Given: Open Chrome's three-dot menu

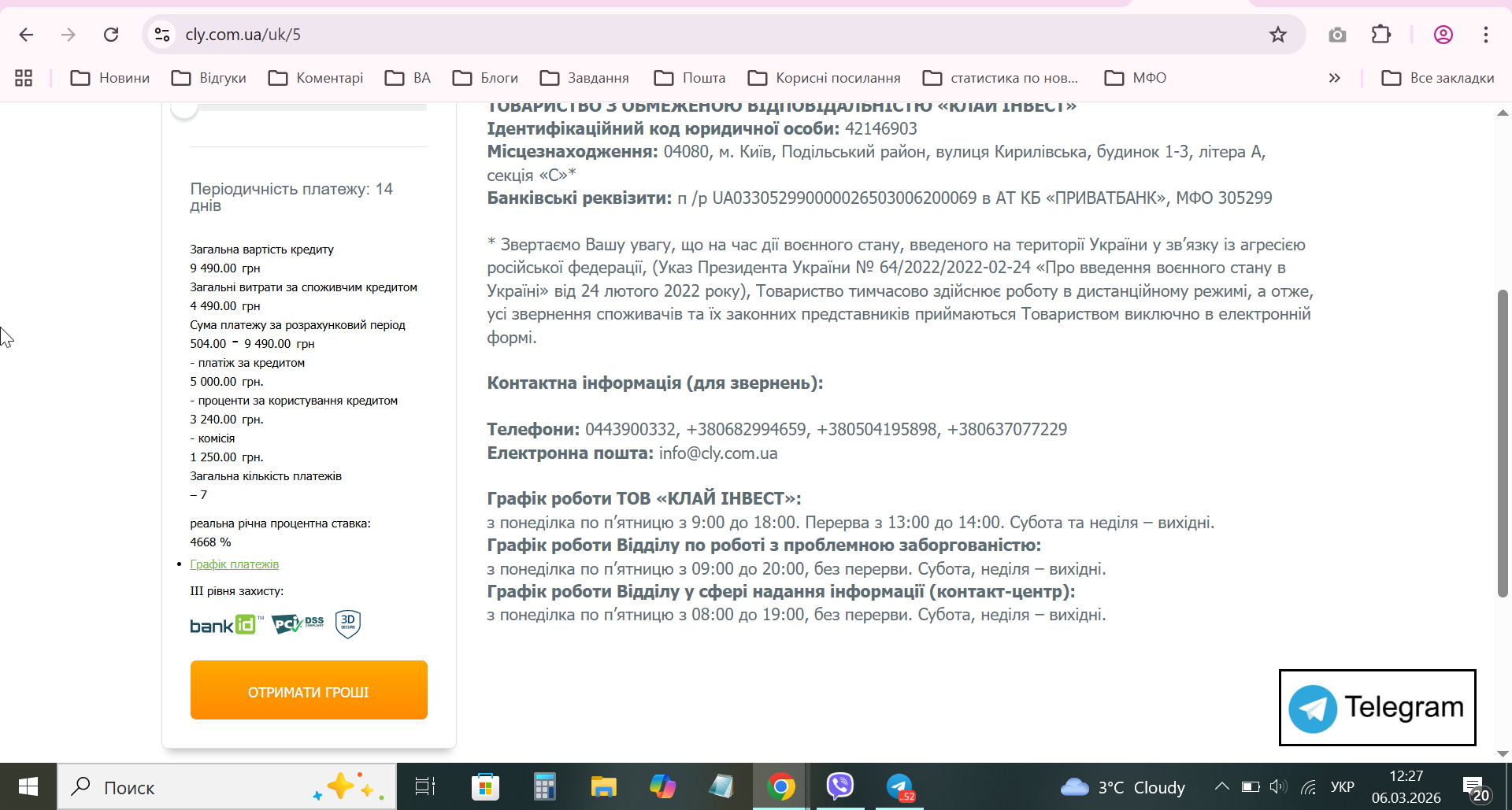Looking at the screenshot, I should click(1485, 35).
